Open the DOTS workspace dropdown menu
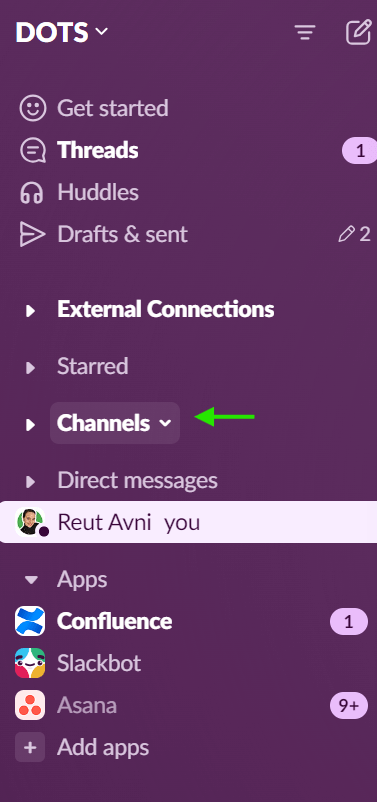The width and height of the screenshot is (377, 802). point(62,32)
